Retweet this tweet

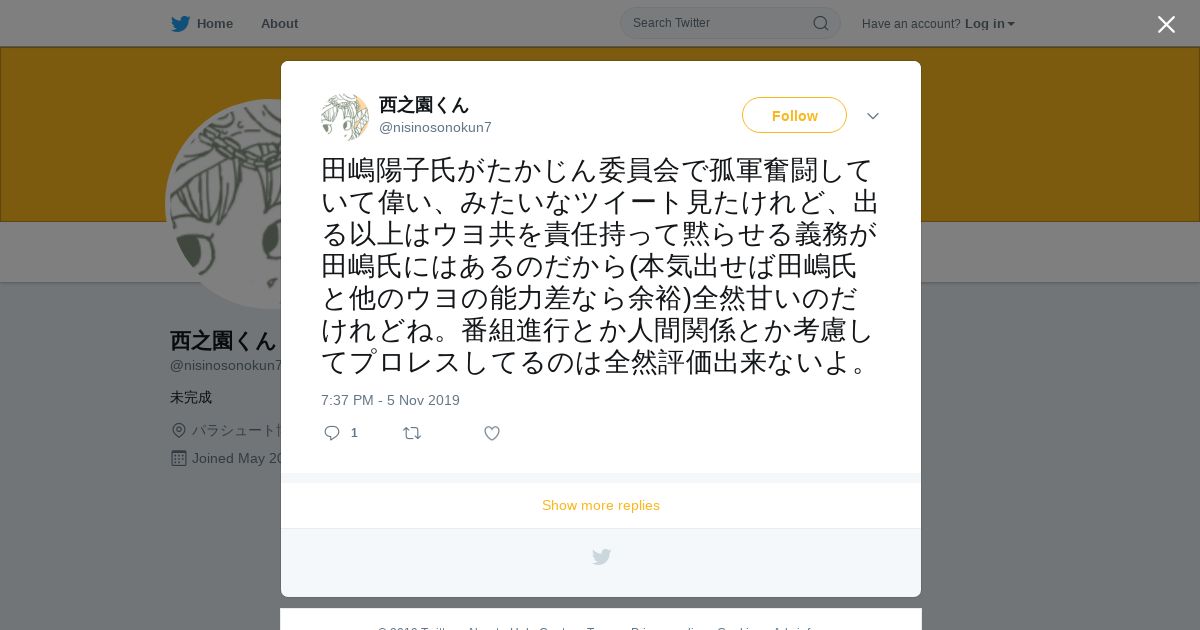coord(412,433)
